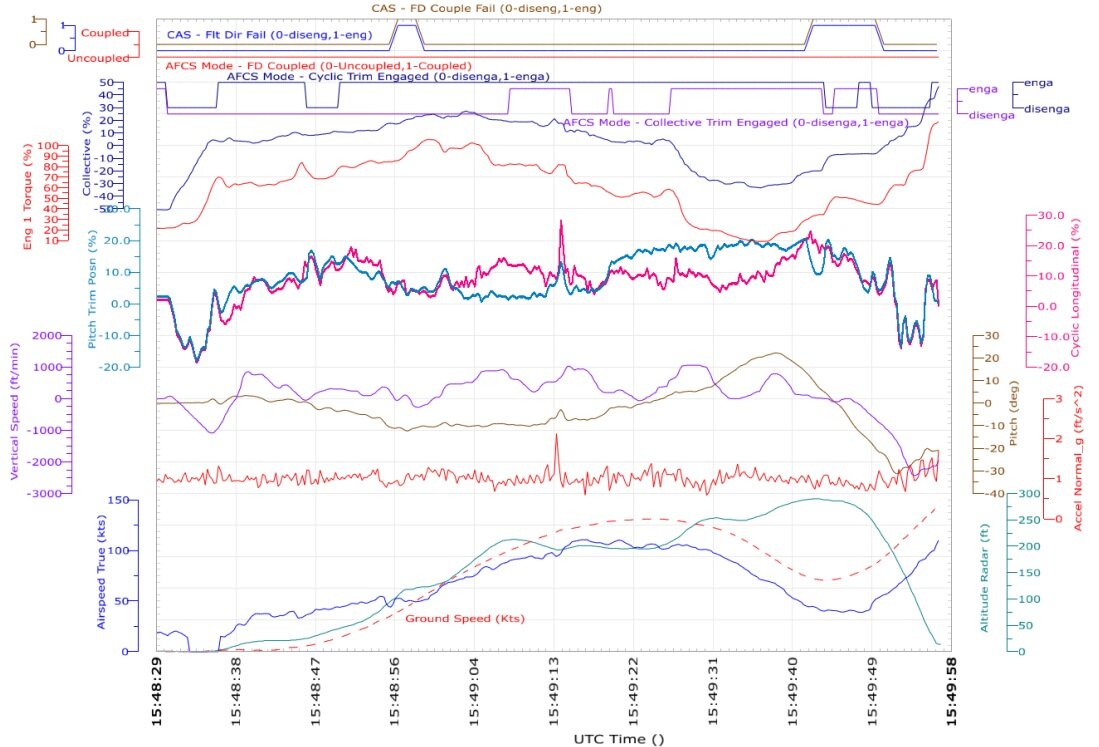Click the Airspeed True (kts) axis title
This screenshot has width=1099, height=747.
(x=101, y=572)
